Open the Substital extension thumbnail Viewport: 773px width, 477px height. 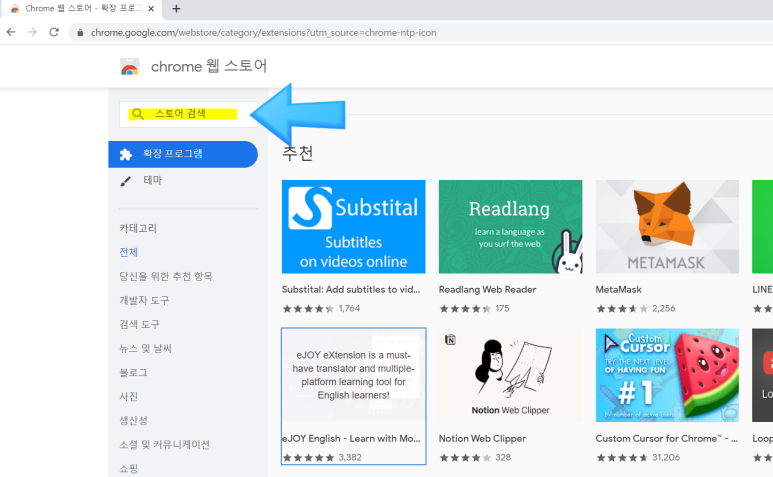353,227
